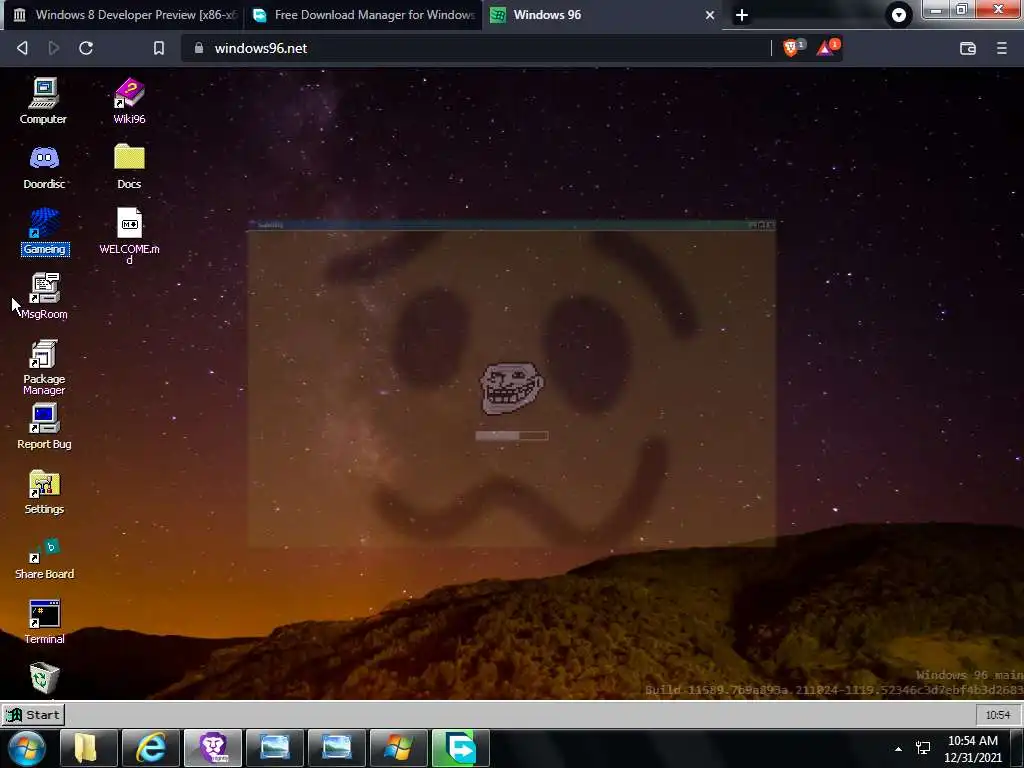Open Brave Rewards triangle icon

[x=827, y=48]
